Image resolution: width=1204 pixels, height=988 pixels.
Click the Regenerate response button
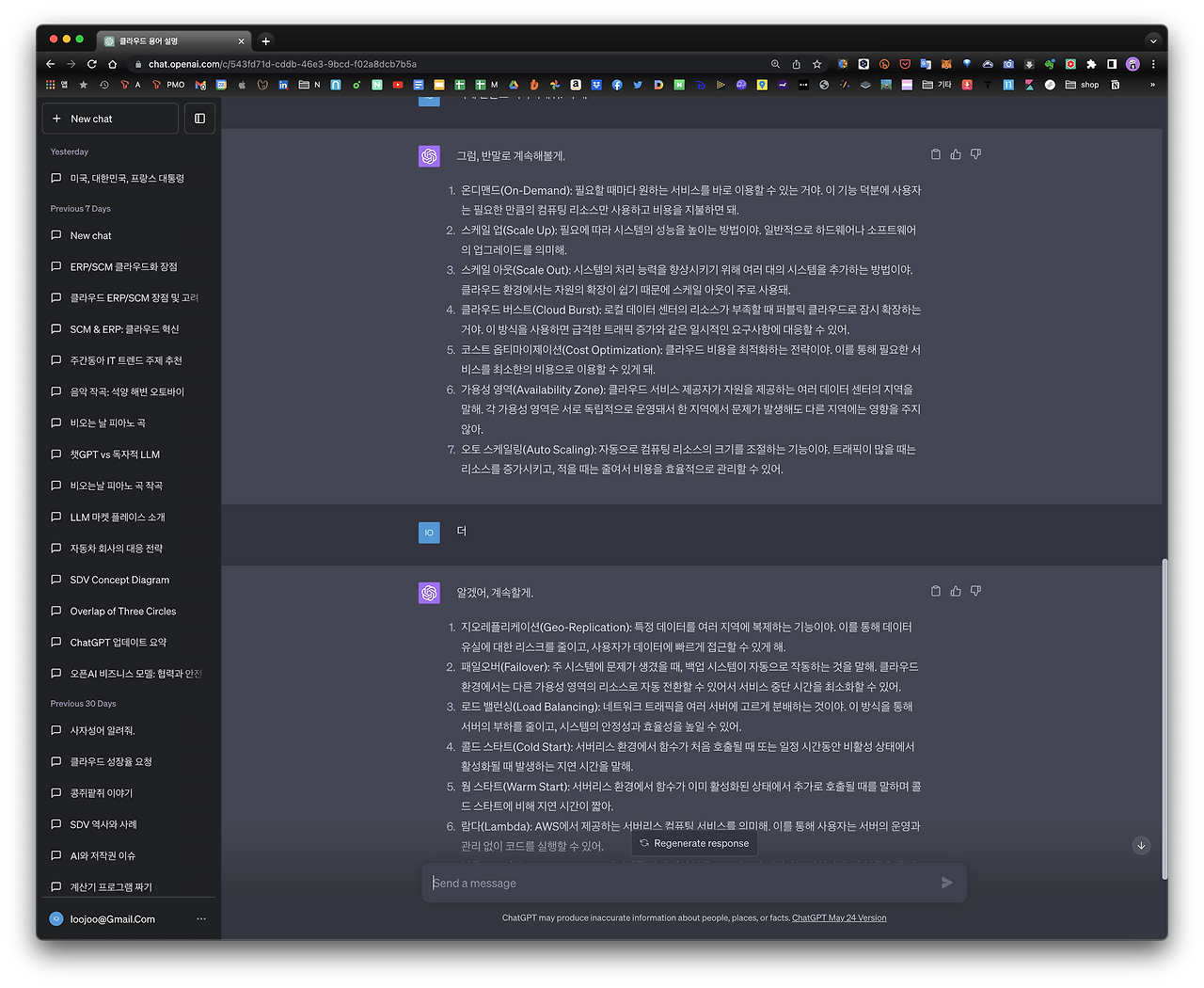click(693, 842)
